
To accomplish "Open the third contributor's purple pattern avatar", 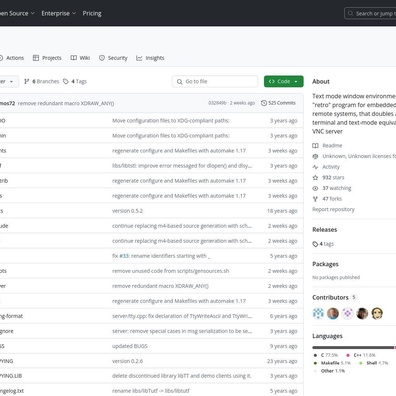I will coord(348,313).
